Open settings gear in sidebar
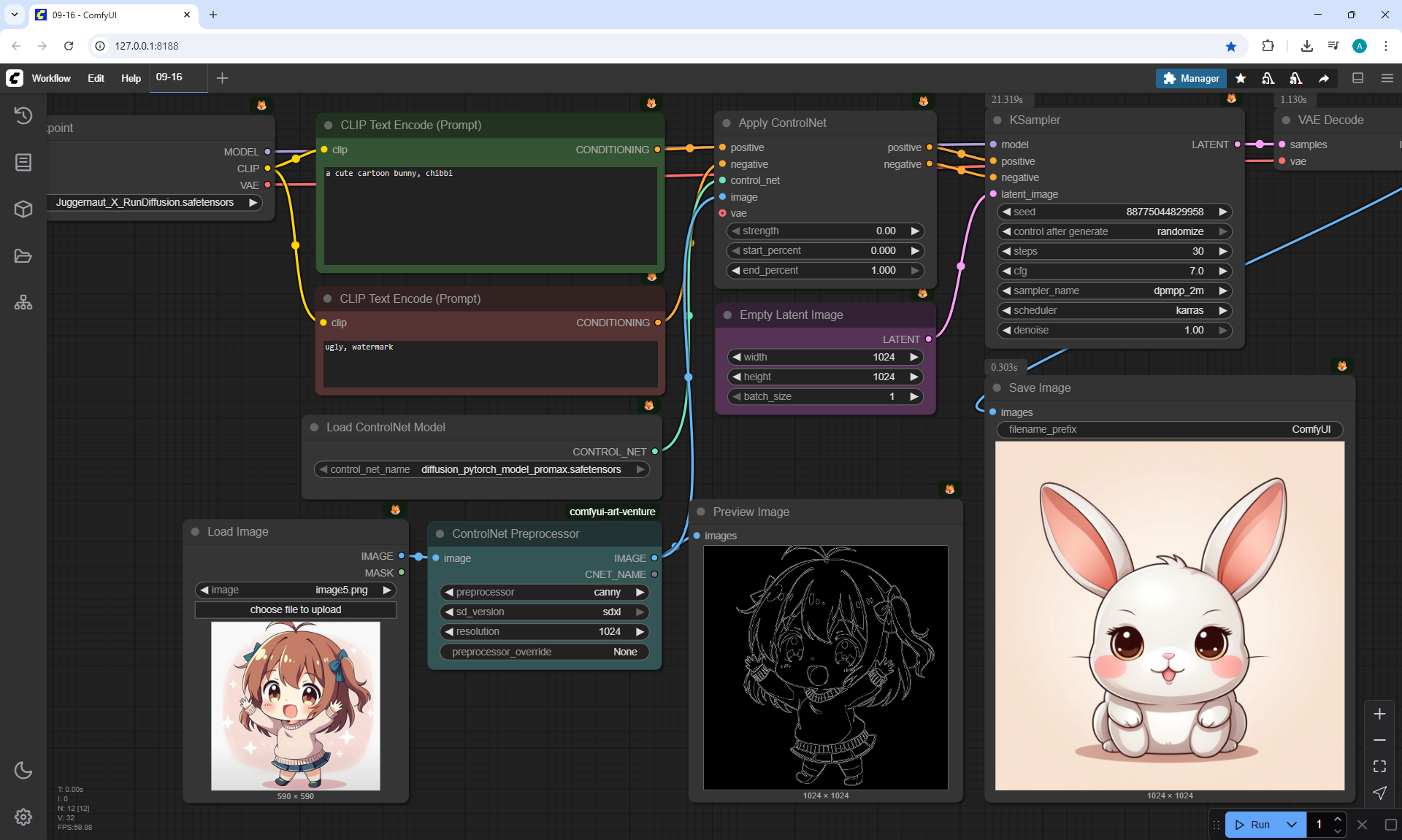1402x840 pixels. point(23,817)
